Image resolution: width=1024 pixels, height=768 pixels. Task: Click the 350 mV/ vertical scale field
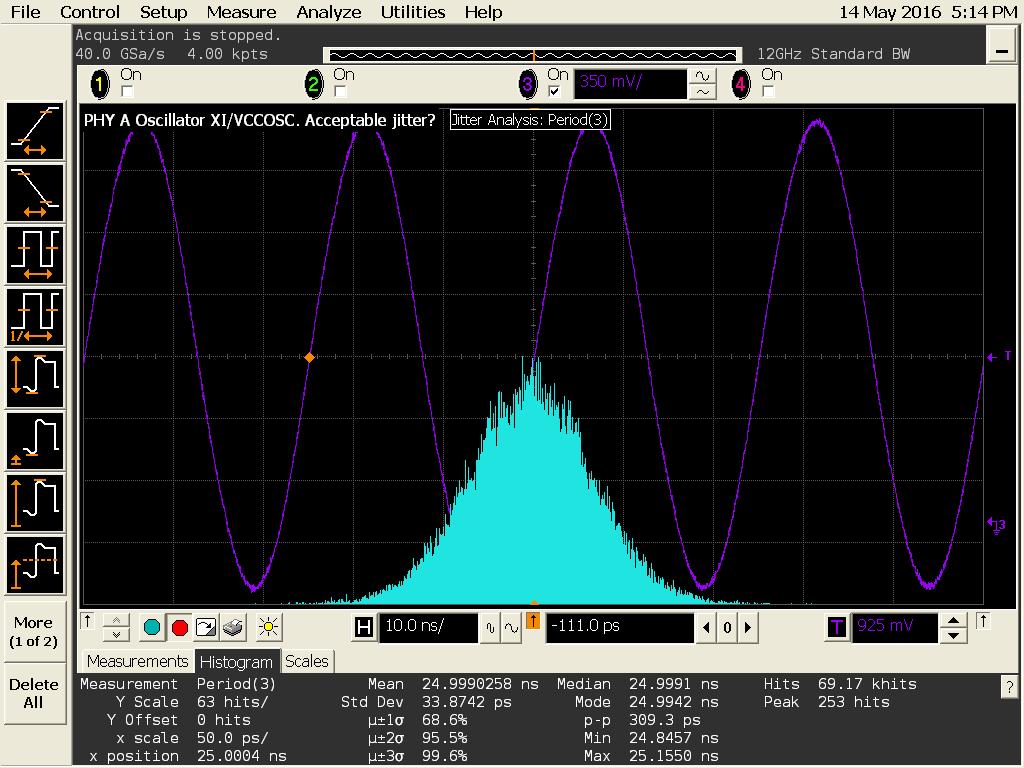point(630,84)
